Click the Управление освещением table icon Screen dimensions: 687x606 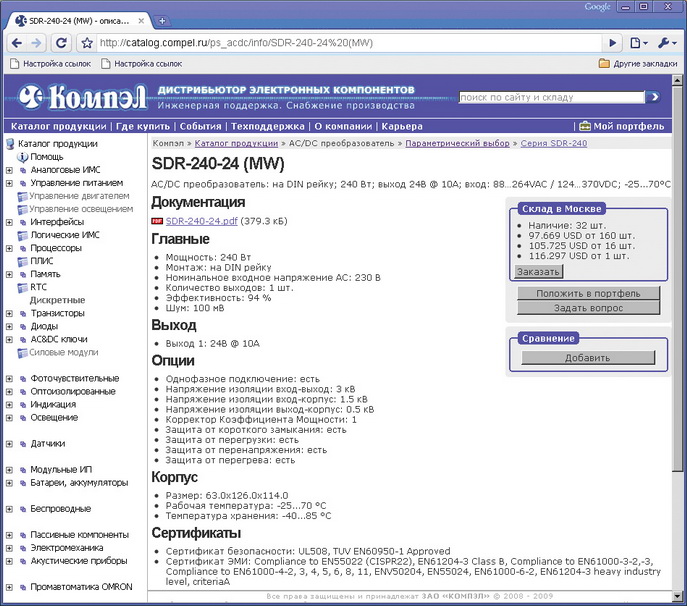pyautogui.click(x=22, y=209)
